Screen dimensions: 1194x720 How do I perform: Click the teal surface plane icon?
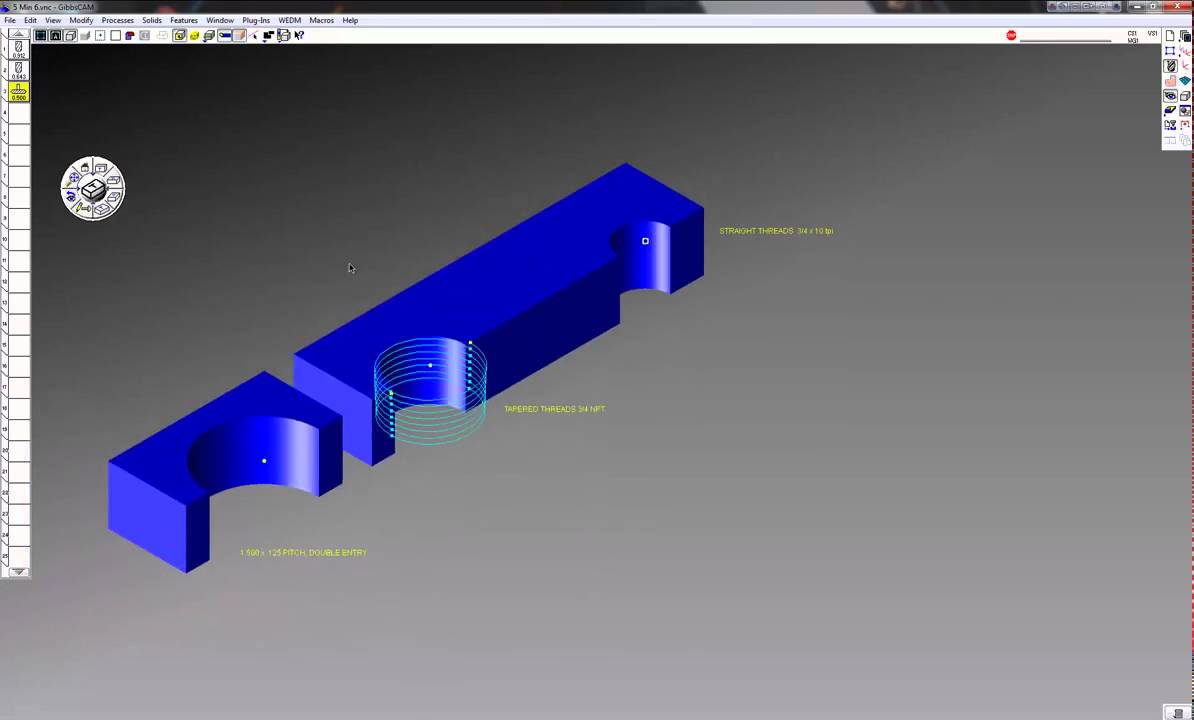pyautogui.click(x=1185, y=81)
